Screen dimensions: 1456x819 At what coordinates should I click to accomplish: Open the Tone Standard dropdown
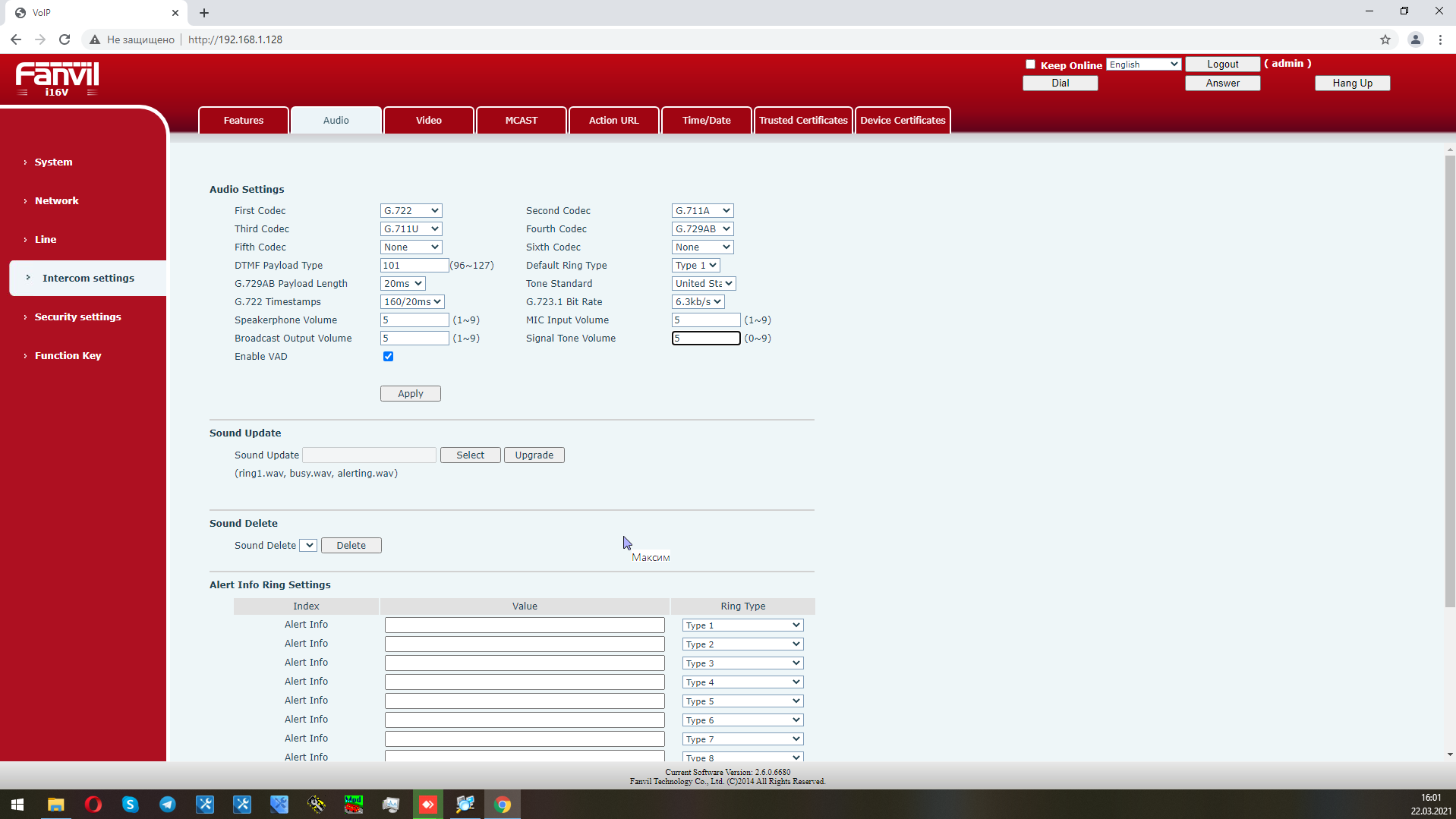coord(703,284)
